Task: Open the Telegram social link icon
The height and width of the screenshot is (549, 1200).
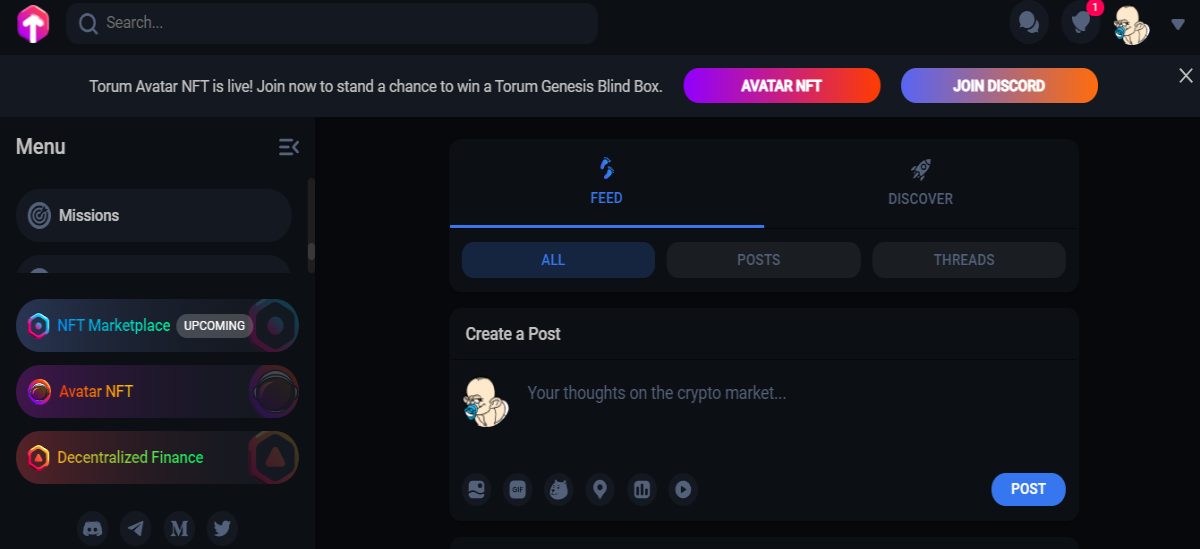Action: [x=136, y=528]
